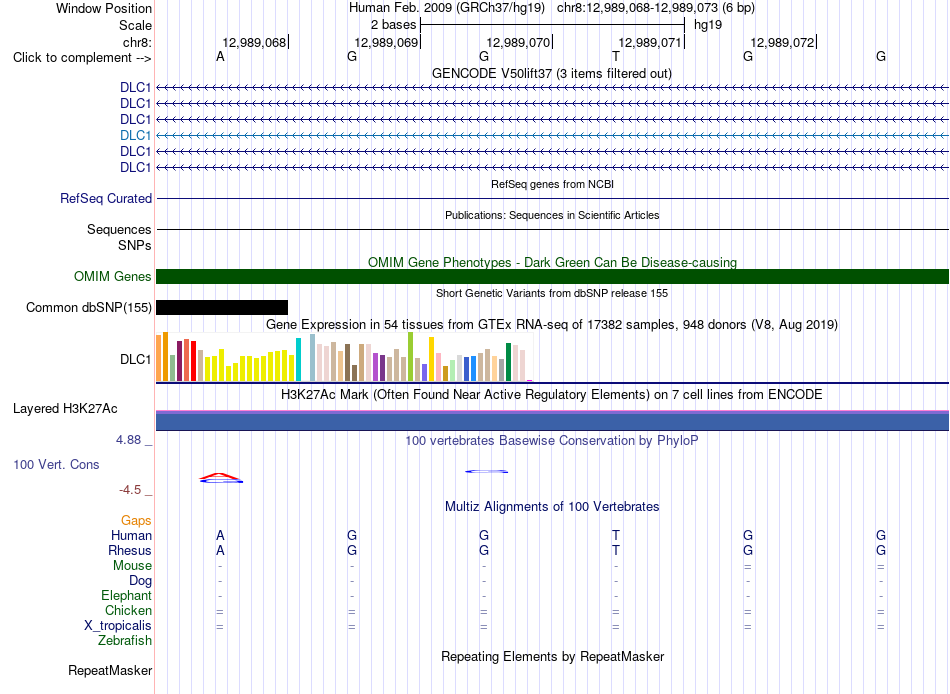Click the T base in the Human row
Viewport: 950px width, 694px height.
click(616, 535)
